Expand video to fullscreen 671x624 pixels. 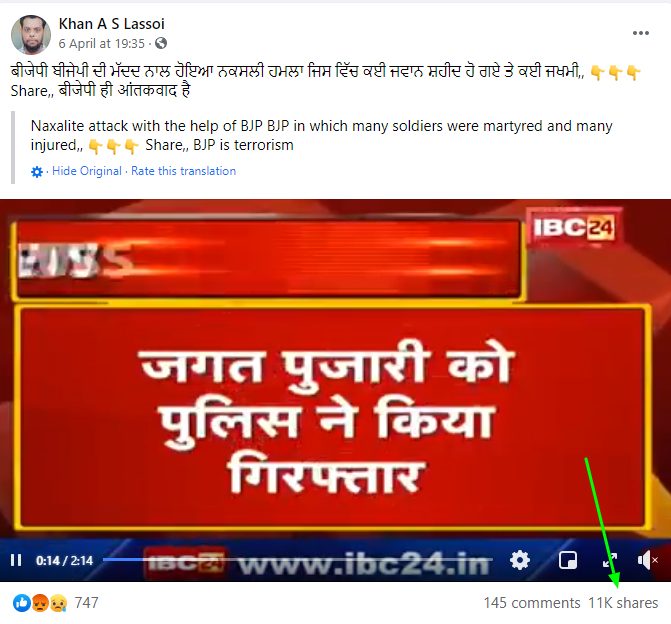tap(610, 560)
